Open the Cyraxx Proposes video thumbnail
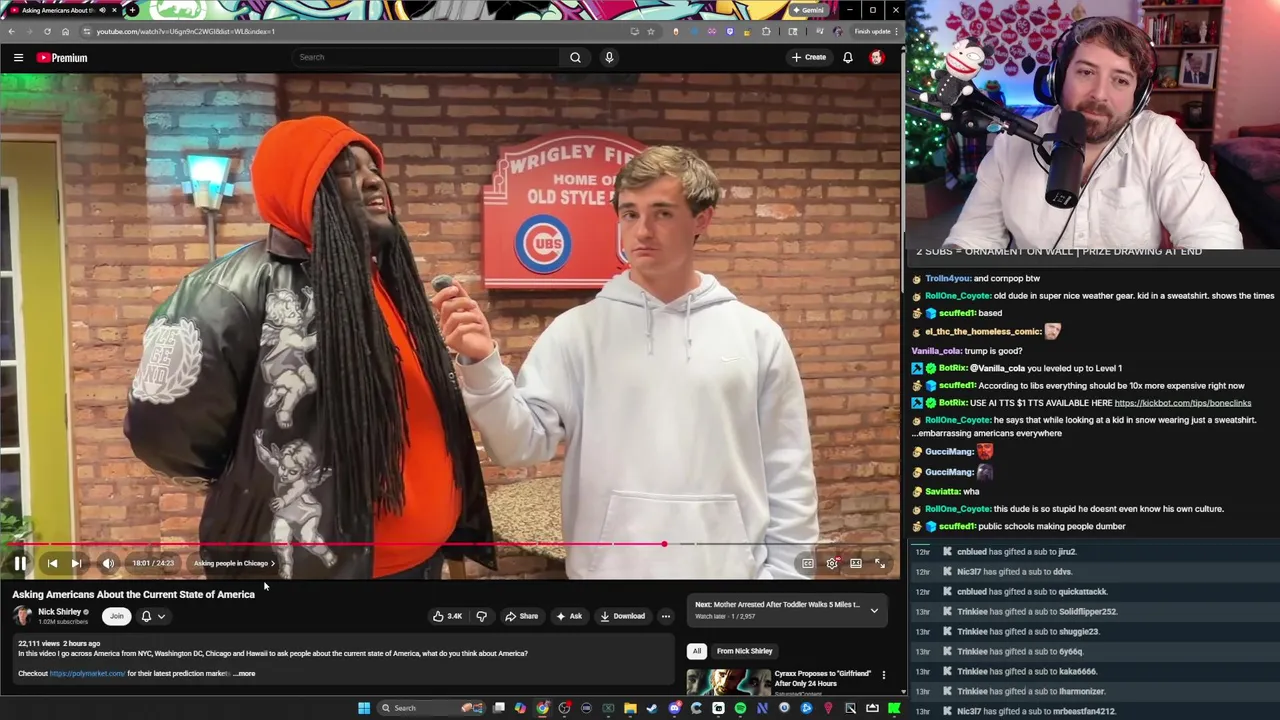The height and width of the screenshot is (720, 1280). click(728, 682)
